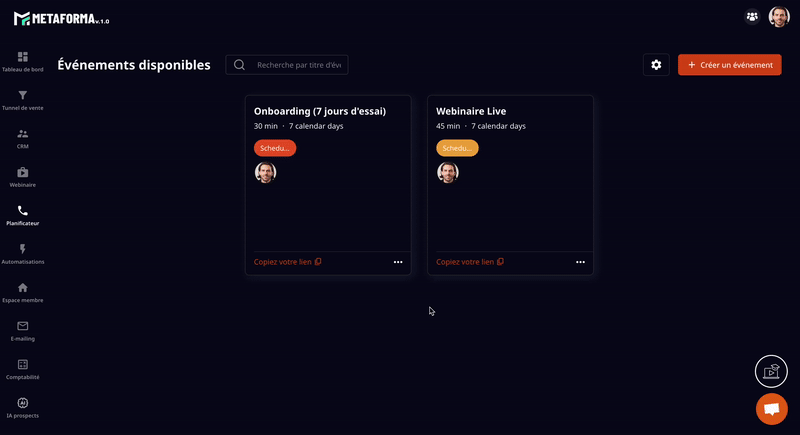
Task: Open user profile avatar menu
Action: (779, 17)
